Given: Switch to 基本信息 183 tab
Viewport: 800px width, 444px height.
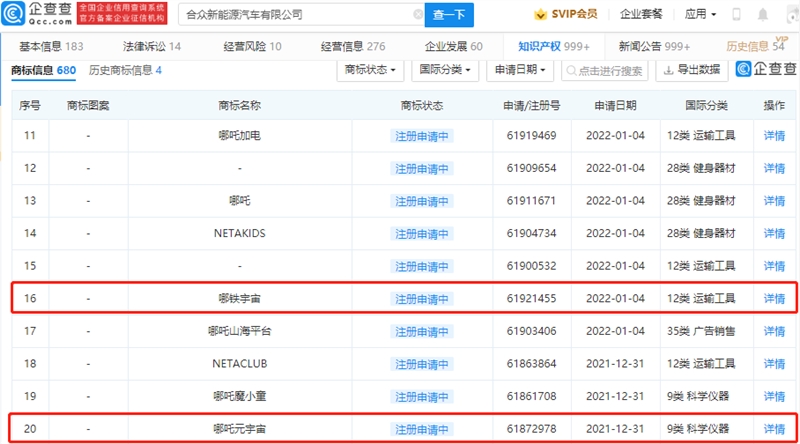Looking at the screenshot, I should pyautogui.click(x=51, y=46).
